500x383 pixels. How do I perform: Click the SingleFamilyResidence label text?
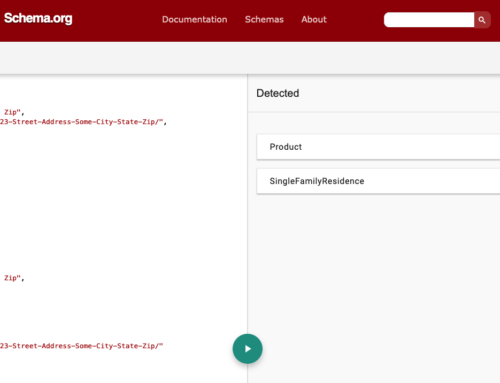[317, 181]
